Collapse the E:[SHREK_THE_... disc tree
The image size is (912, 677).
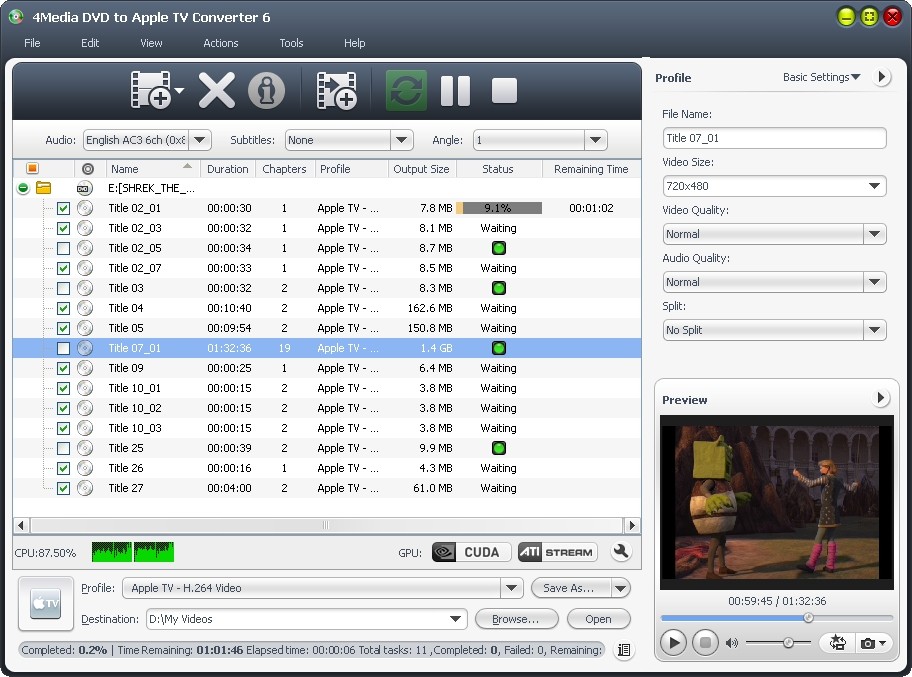pos(23,188)
